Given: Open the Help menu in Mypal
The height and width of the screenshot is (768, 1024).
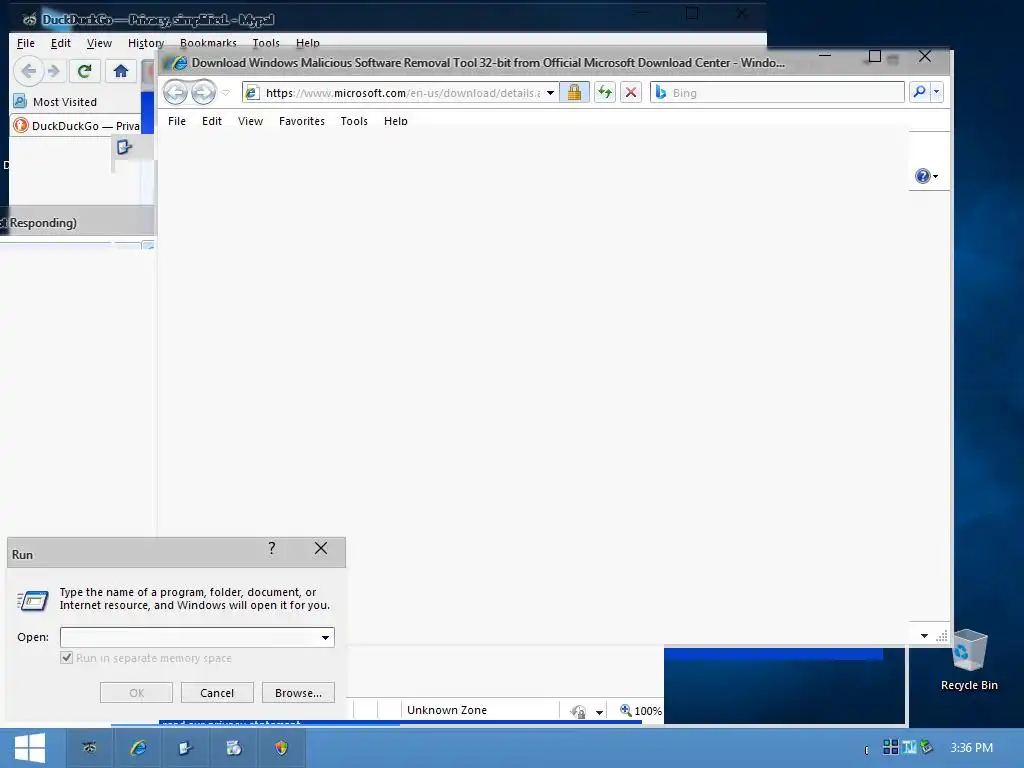Looking at the screenshot, I should point(308,43).
